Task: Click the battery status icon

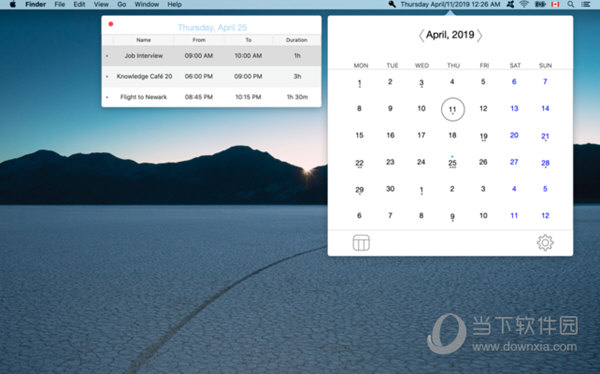Action: [x=540, y=4]
